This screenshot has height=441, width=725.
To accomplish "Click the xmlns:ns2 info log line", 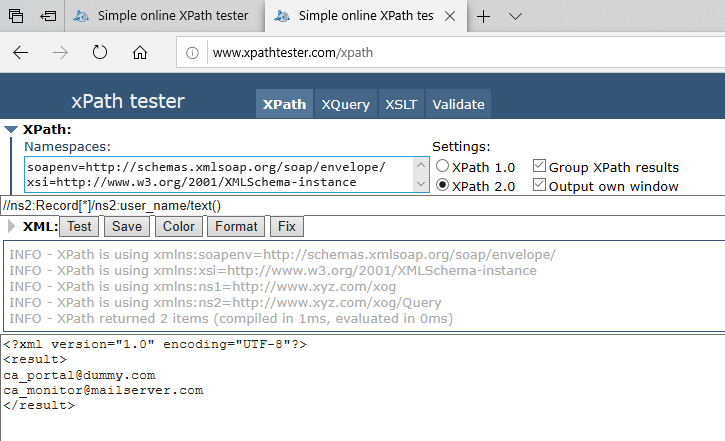I will click(x=225, y=302).
